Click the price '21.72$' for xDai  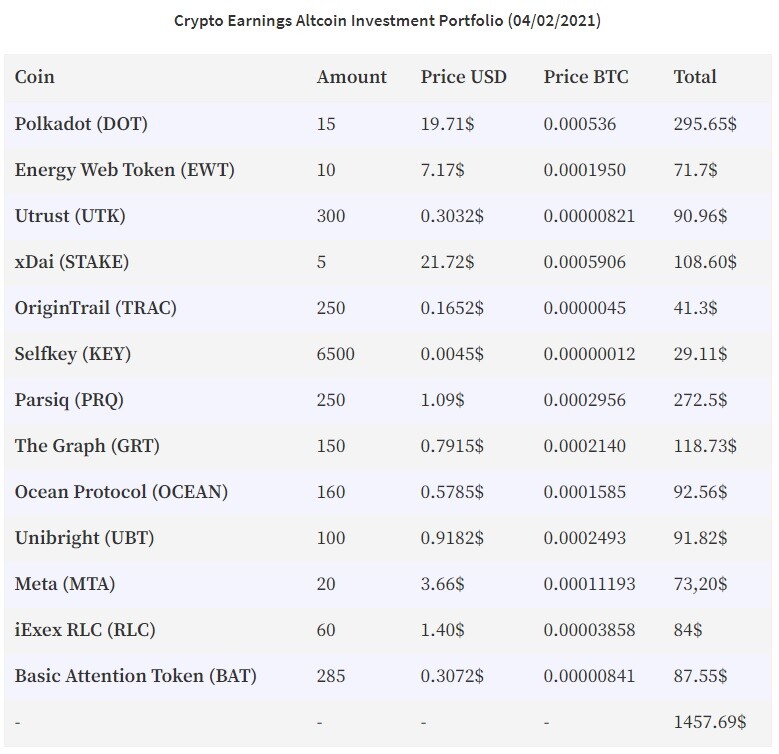tap(448, 262)
